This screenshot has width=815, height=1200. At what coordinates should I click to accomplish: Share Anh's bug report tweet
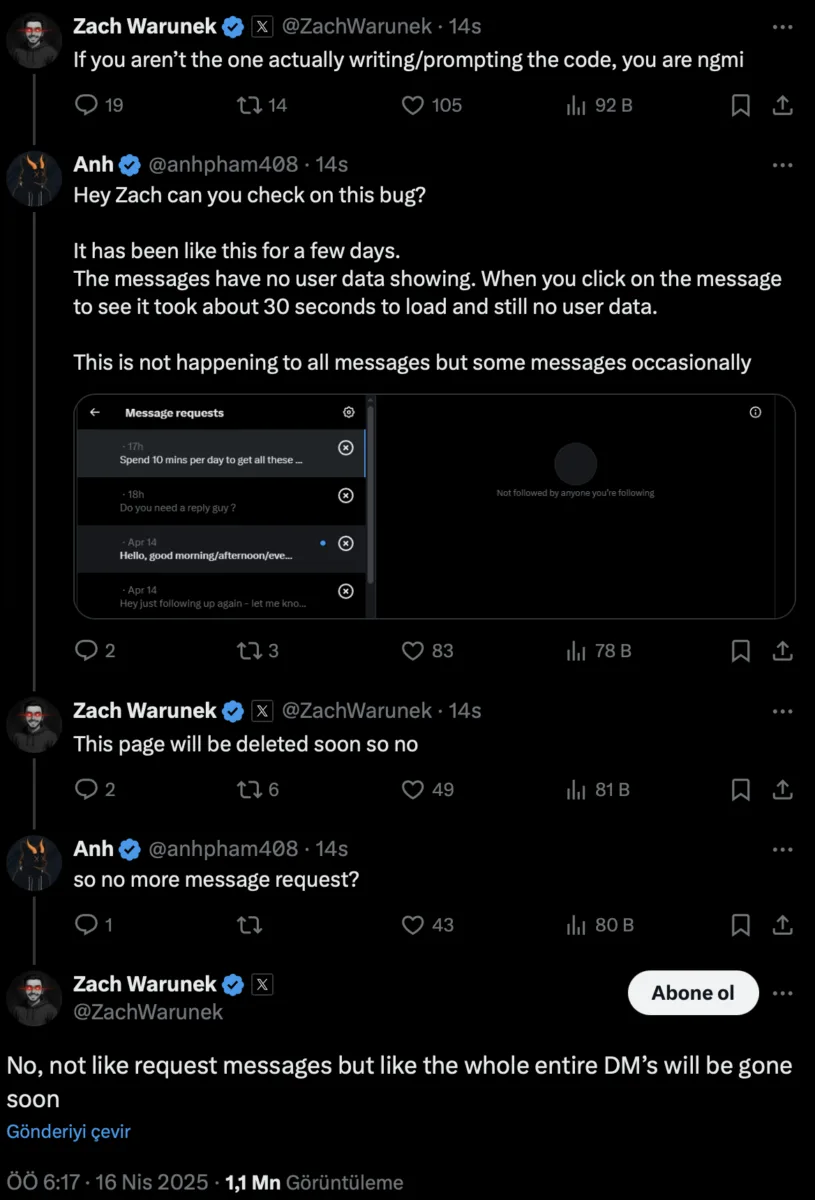783,651
